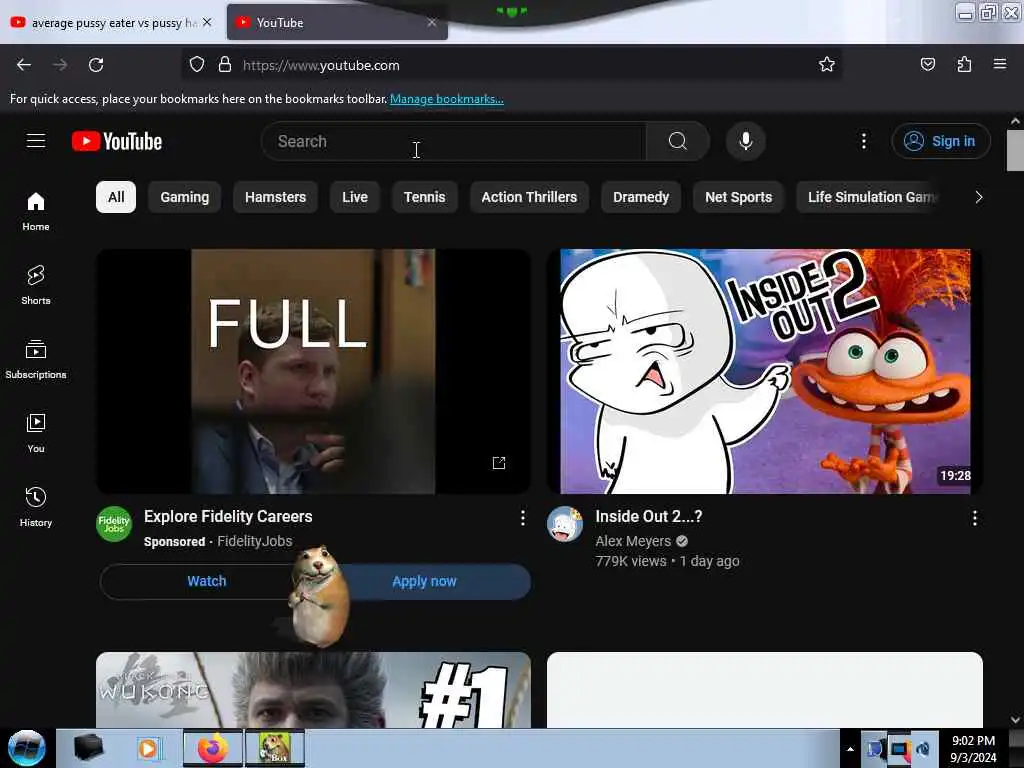Open History in the sidebar

coord(36,507)
